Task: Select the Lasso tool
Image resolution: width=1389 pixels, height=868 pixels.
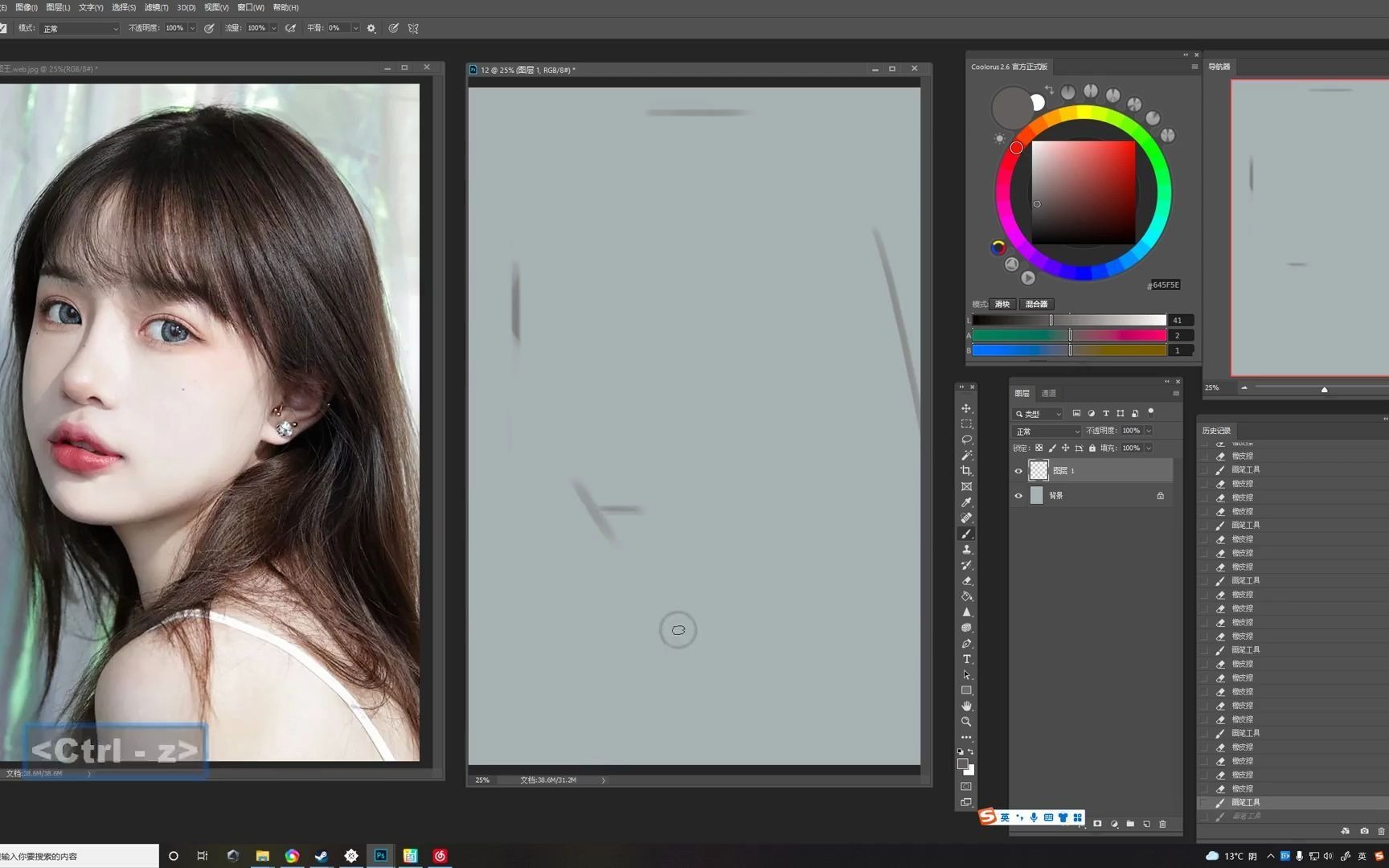Action: click(966, 440)
